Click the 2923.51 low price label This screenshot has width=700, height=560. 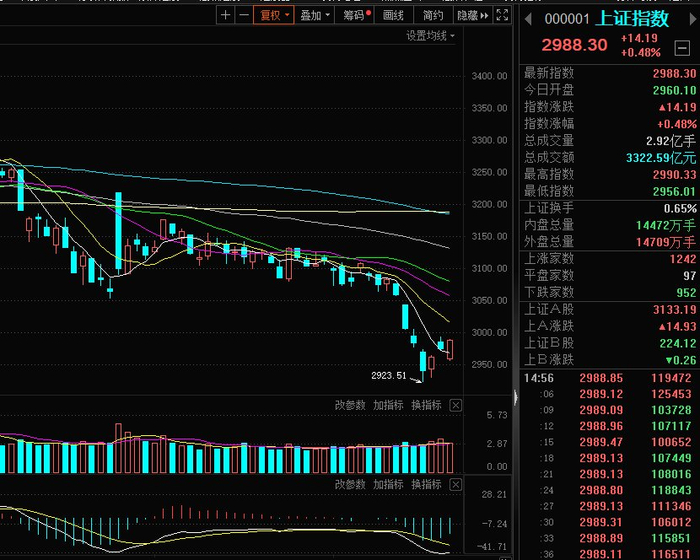[x=388, y=376]
